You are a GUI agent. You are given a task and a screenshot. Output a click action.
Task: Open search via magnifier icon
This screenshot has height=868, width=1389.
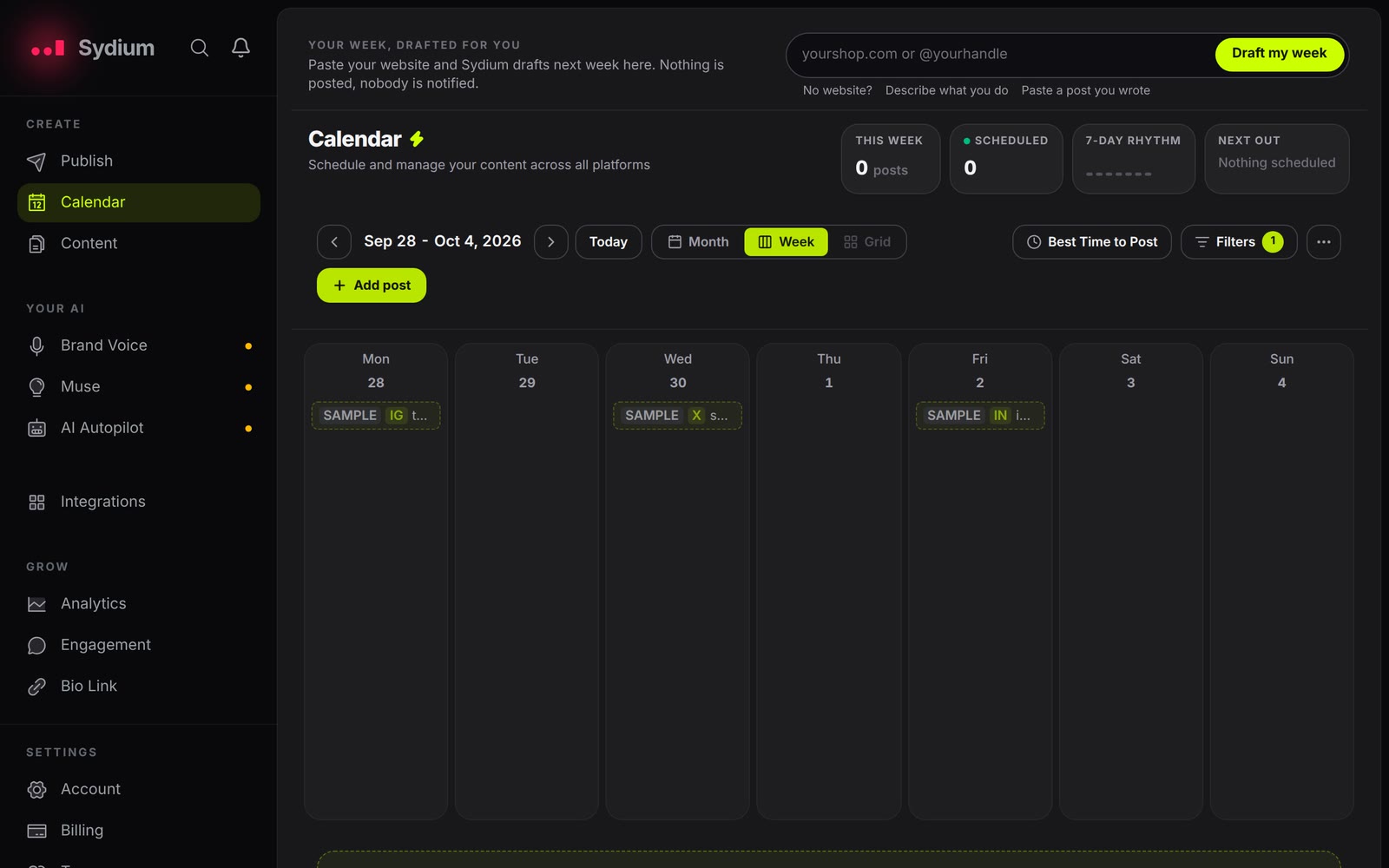point(200,48)
